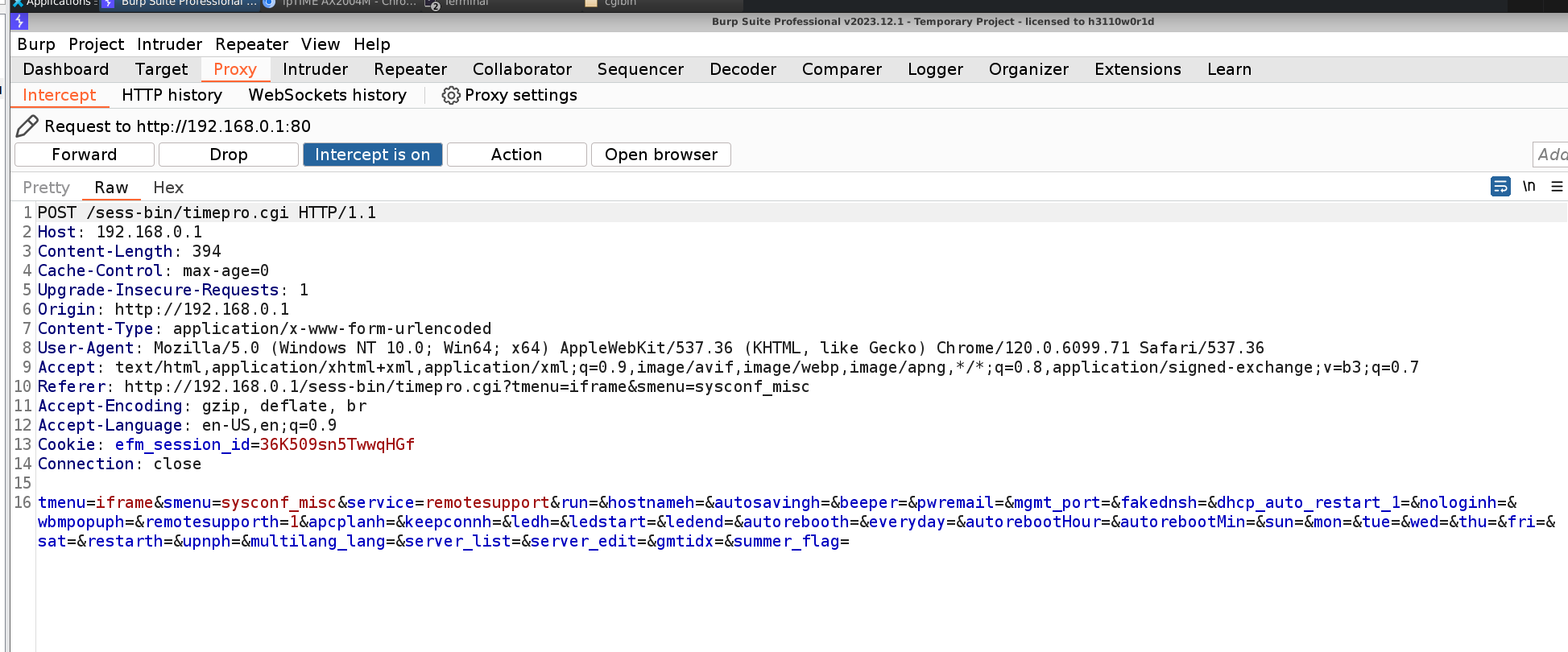Image resolution: width=1568 pixels, height=652 pixels.
Task: Open the Sequencer tab
Action: coord(641,69)
